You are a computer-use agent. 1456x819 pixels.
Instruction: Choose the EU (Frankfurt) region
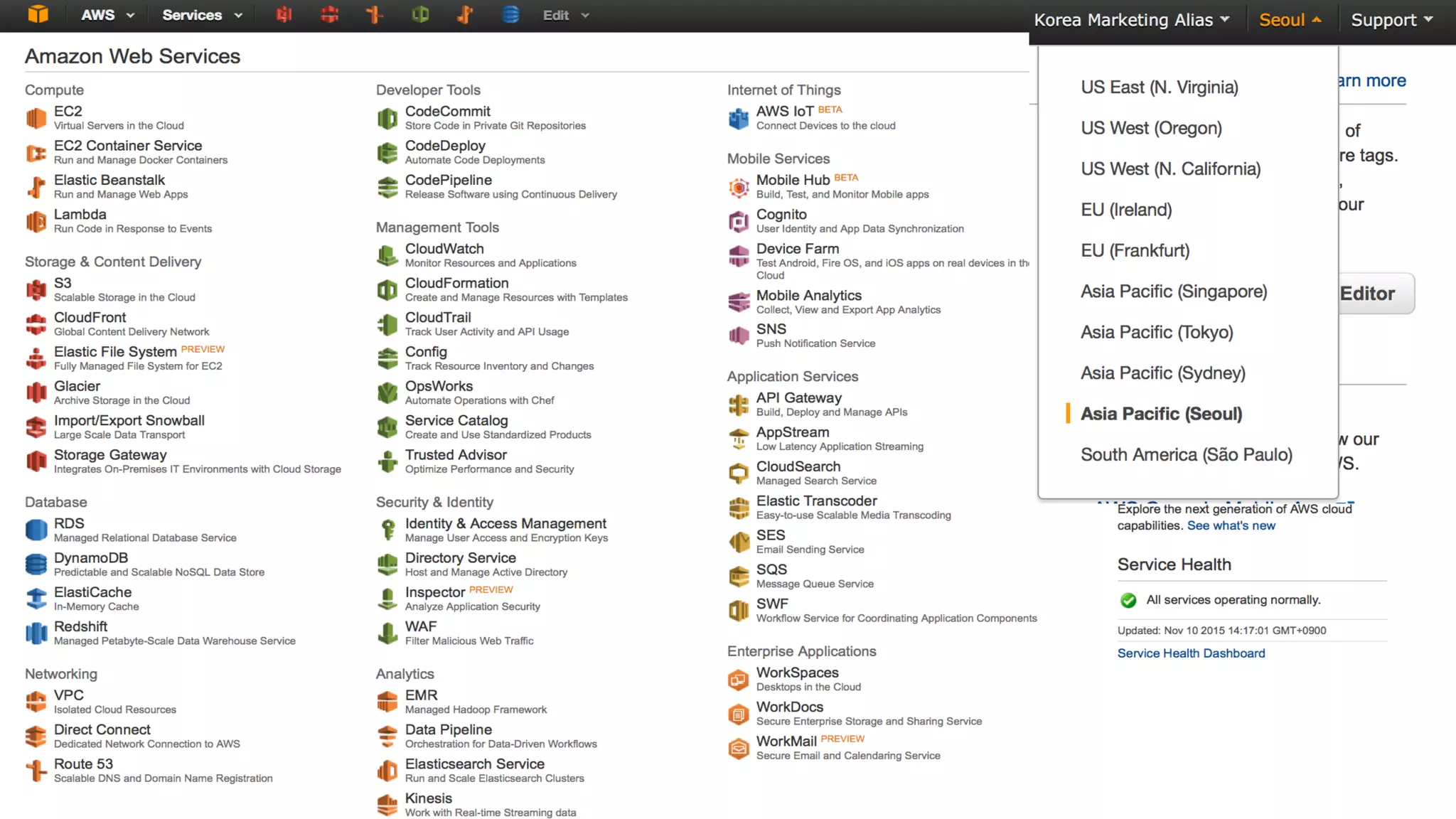click(x=1135, y=250)
